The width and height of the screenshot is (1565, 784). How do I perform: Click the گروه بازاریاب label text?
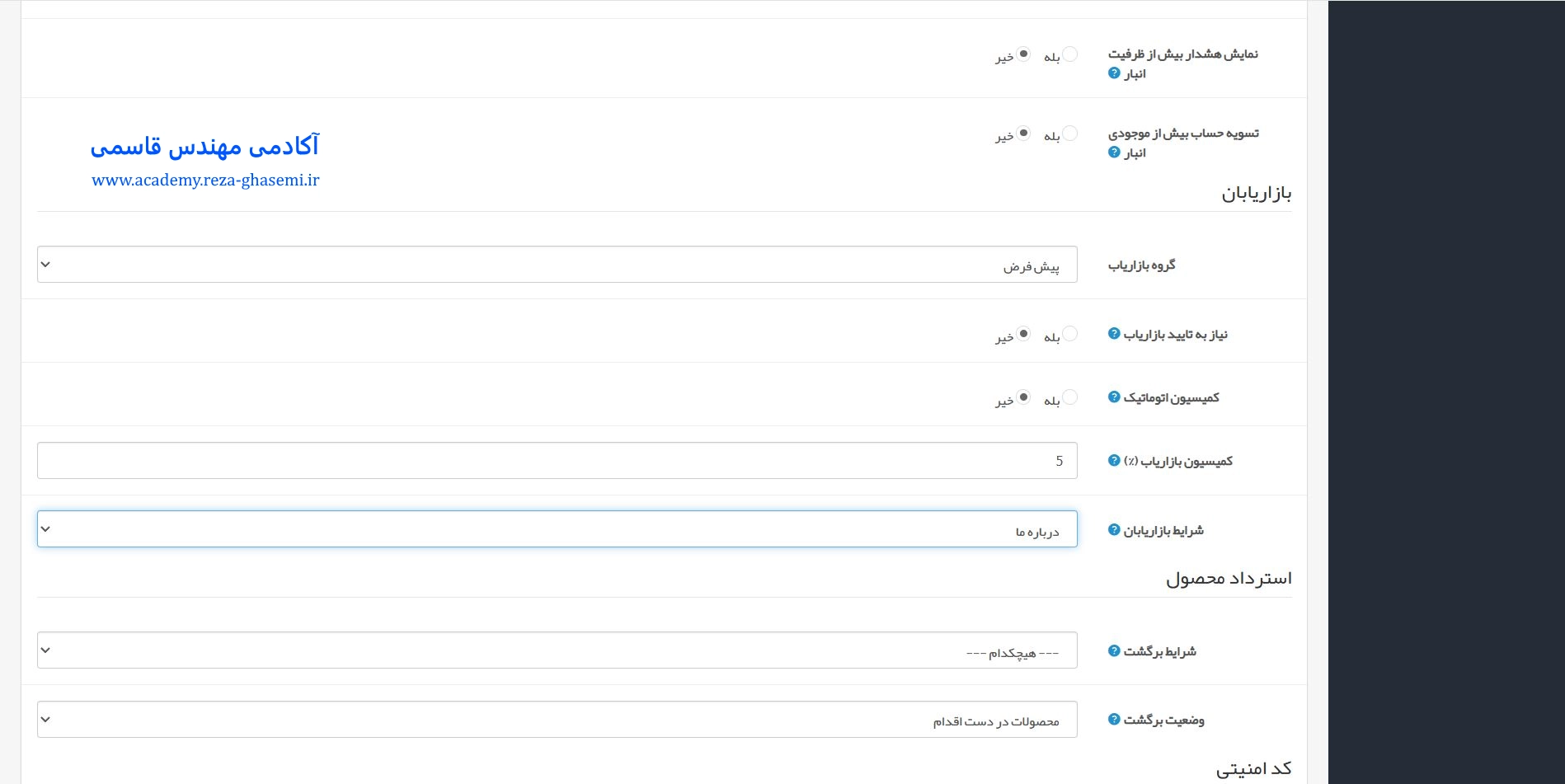point(1142,265)
